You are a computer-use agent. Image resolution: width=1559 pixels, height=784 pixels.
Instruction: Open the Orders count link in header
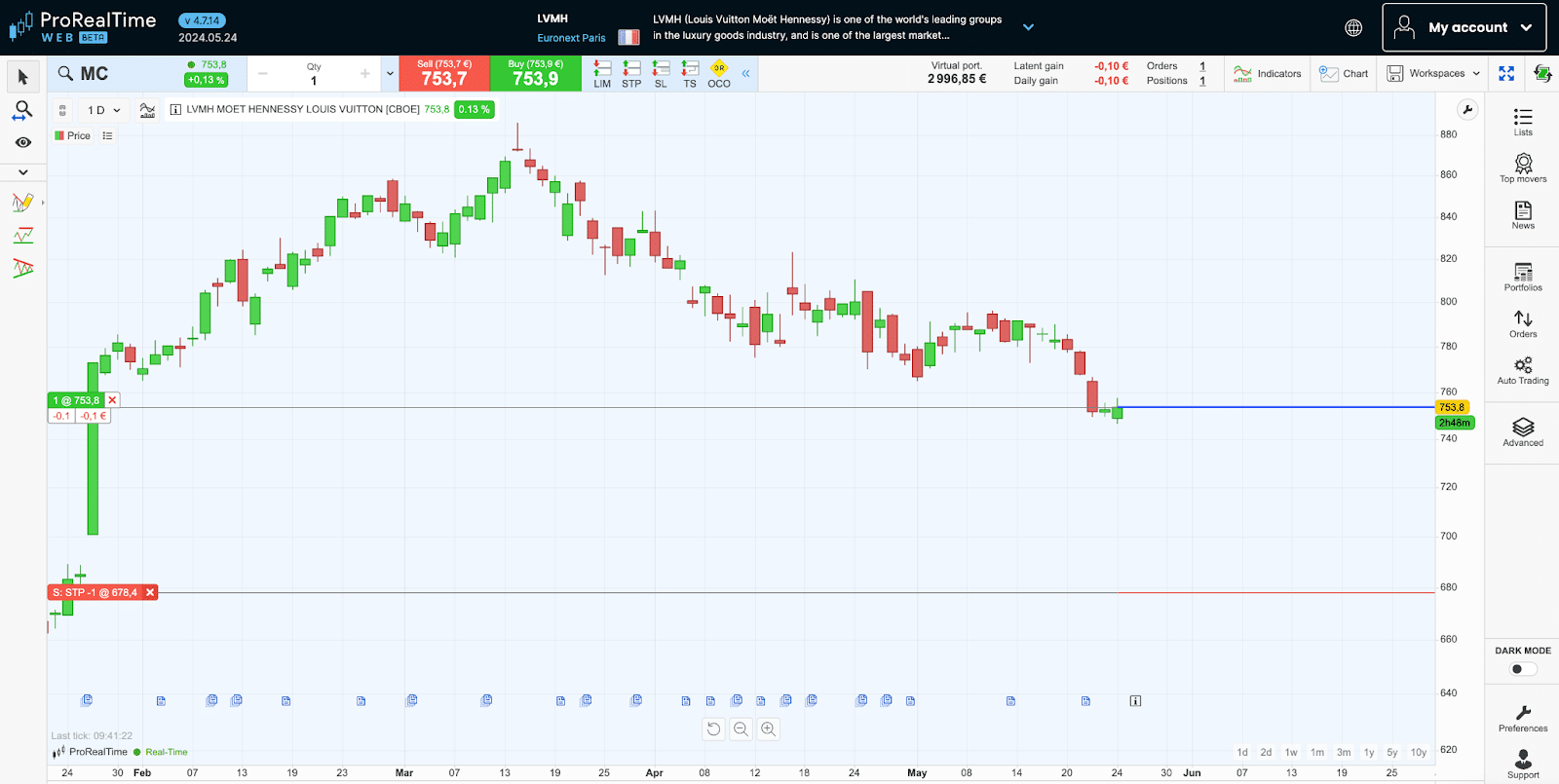[1202, 66]
